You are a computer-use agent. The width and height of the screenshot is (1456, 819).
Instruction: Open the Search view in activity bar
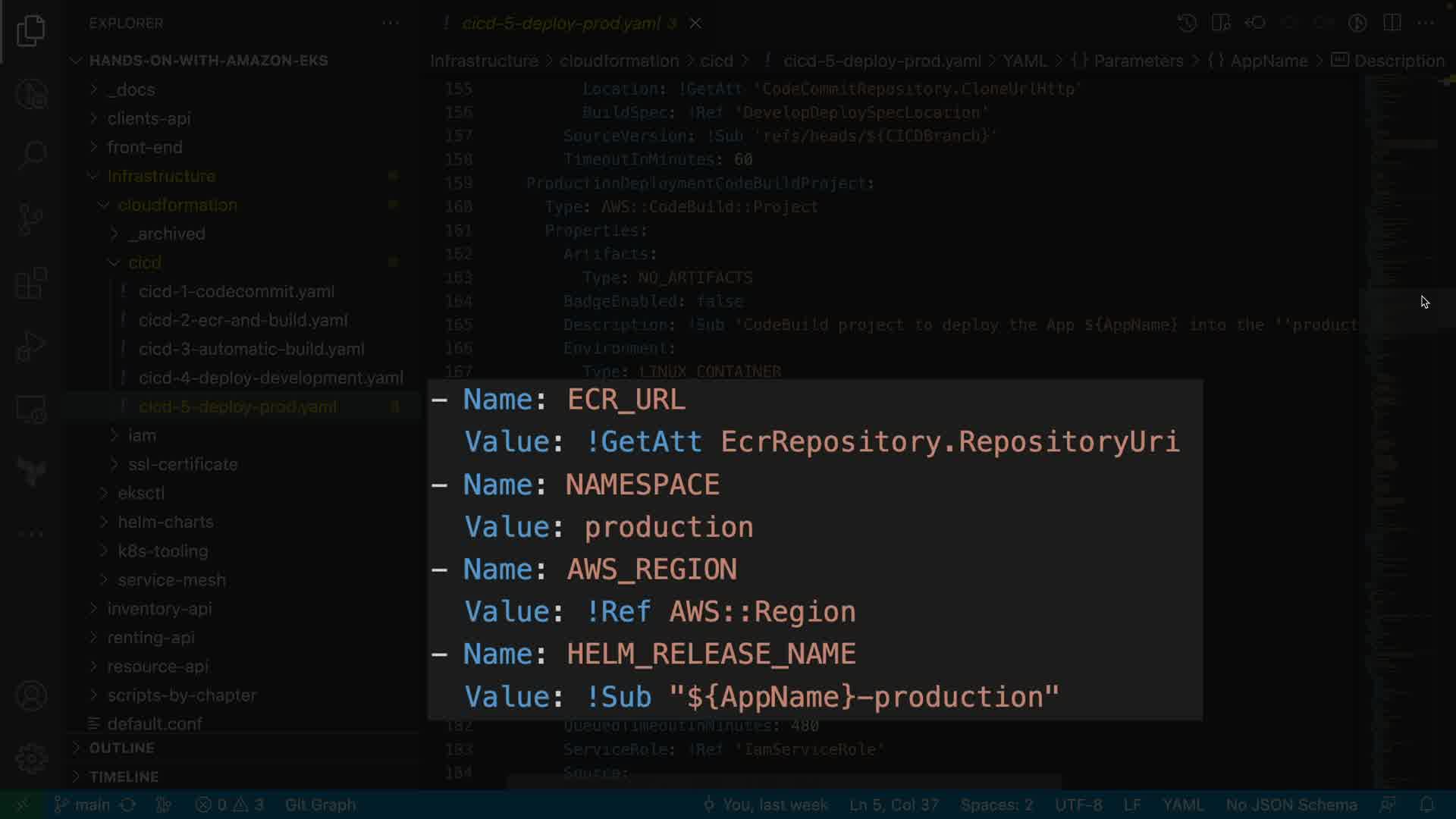click(31, 156)
